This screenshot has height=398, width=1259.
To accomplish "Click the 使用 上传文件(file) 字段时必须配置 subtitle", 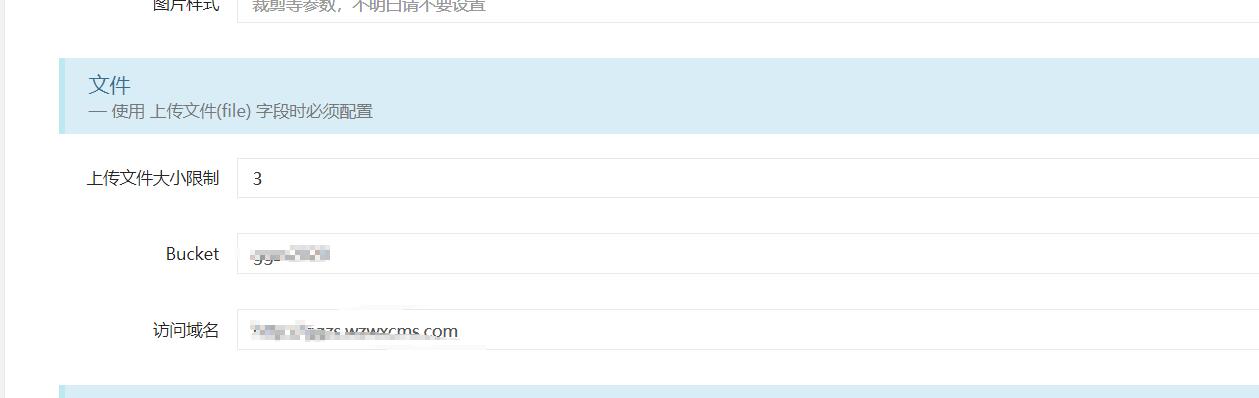I will (x=231, y=111).
